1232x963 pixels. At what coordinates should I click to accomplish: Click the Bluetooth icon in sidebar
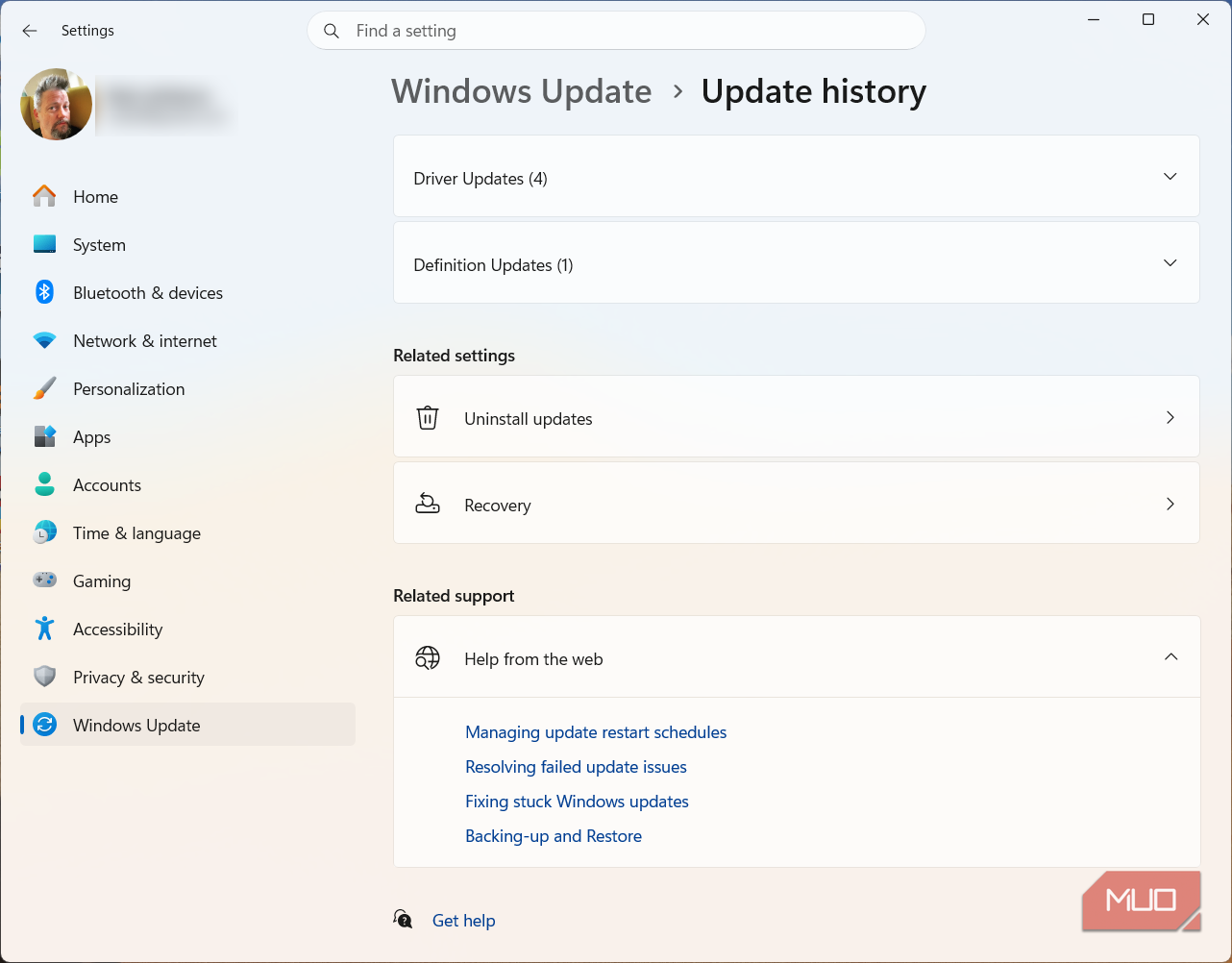pos(44,292)
